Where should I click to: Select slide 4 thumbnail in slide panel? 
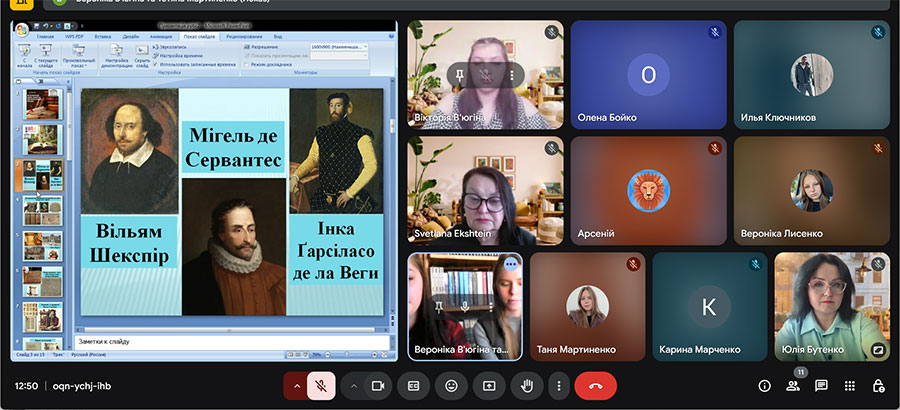click(x=42, y=211)
